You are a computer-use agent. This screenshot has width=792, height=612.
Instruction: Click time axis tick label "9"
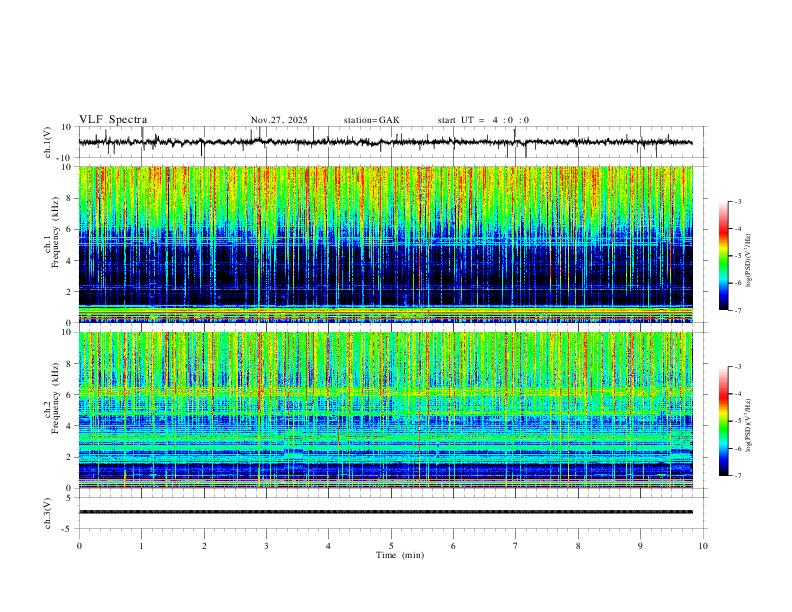coord(640,546)
